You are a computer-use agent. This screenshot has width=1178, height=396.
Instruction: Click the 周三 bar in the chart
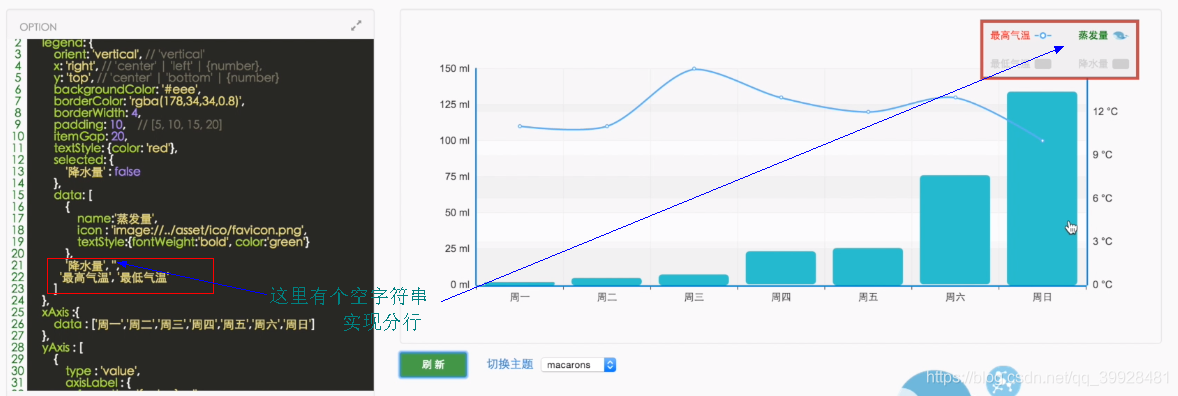693,280
